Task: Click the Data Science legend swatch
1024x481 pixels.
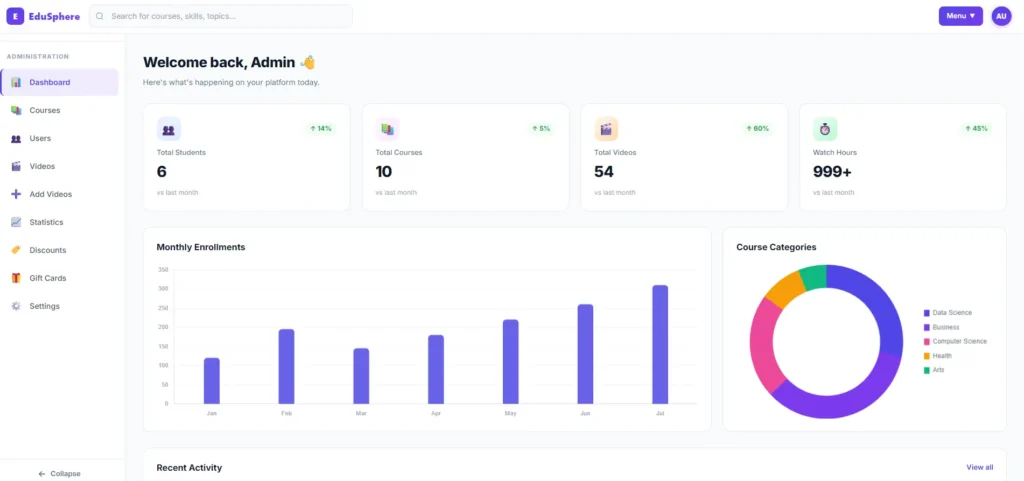Action: tap(927, 313)
